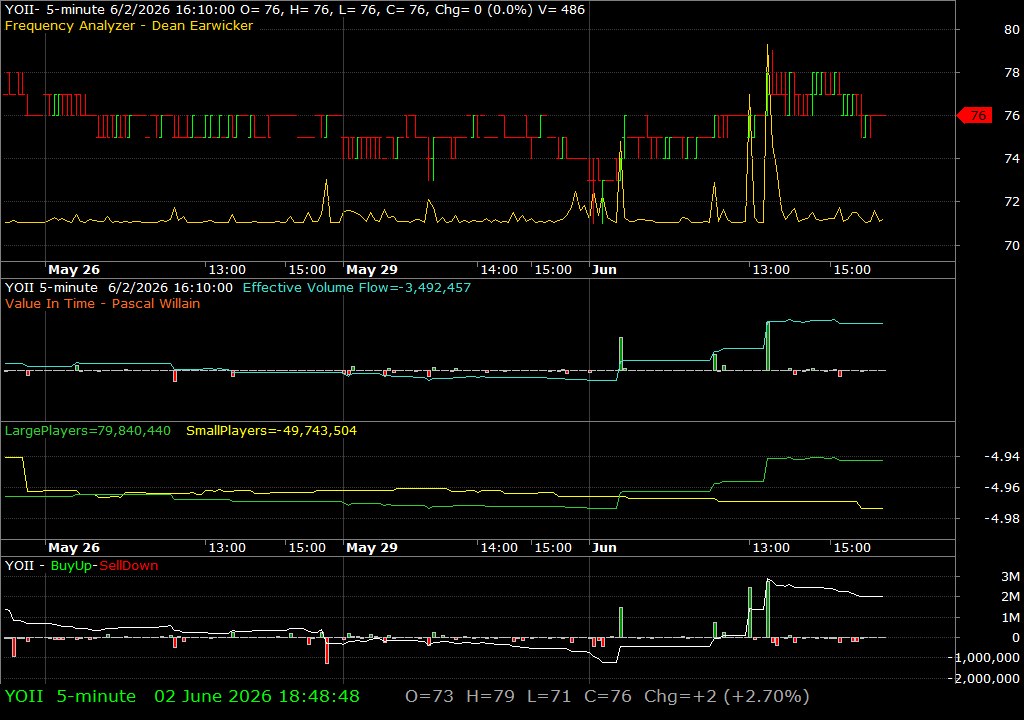Click the Value In Time - Pascal Willain label
The width and height of the screenshot is (1024, 720).
[103, 303]
